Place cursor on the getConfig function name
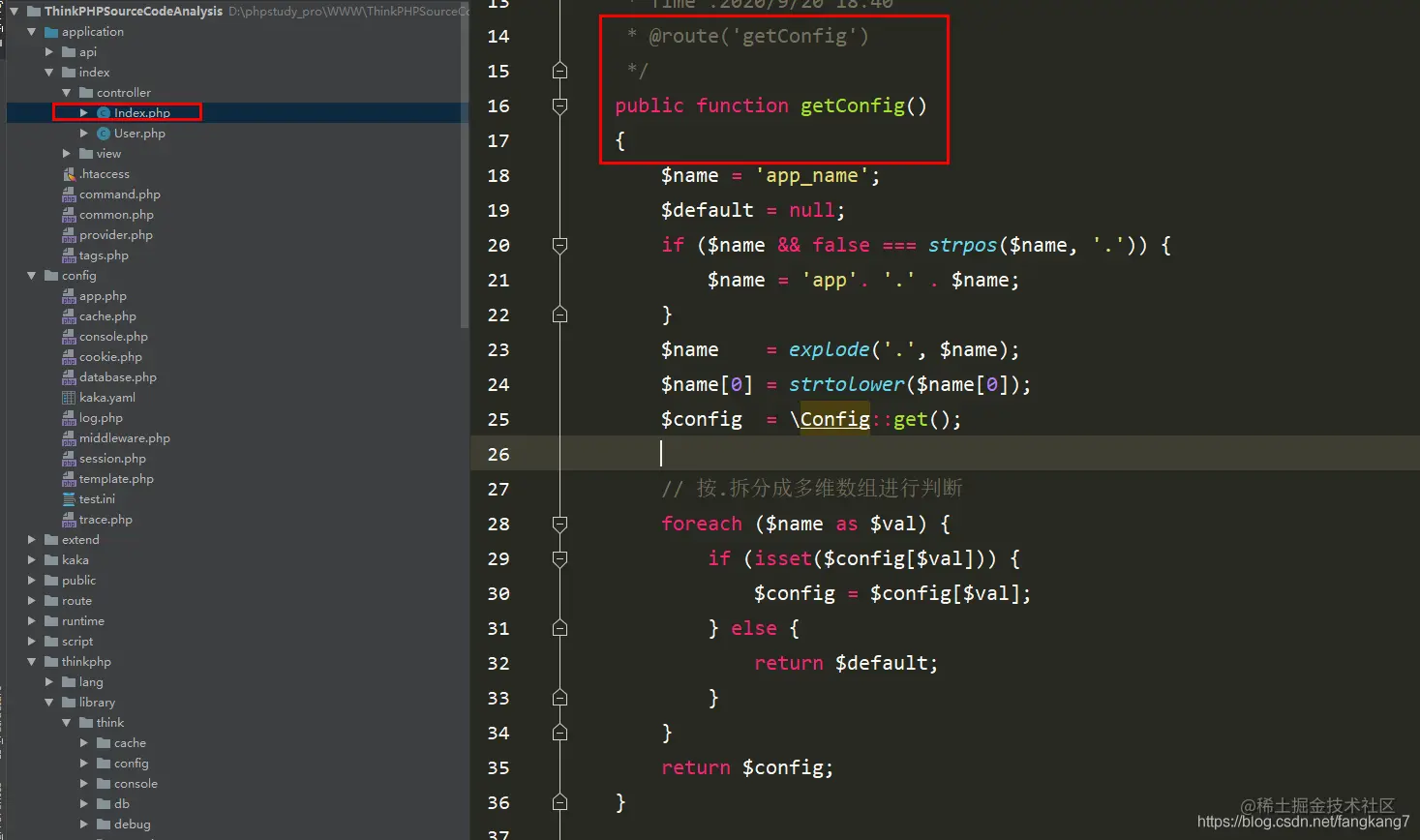 (853, 105)
